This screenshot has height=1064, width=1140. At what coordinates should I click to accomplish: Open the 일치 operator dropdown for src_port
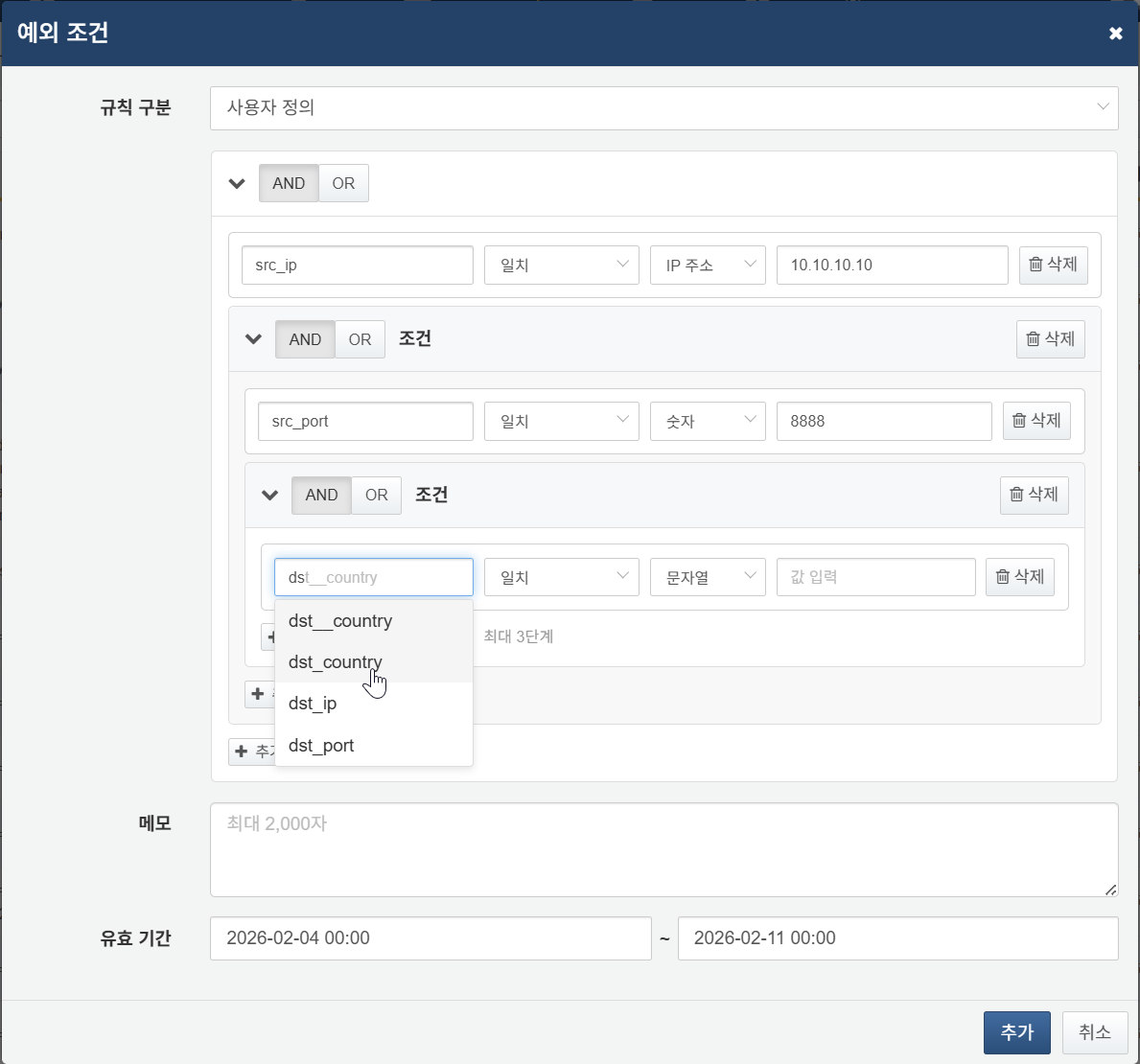pos(561,422)
